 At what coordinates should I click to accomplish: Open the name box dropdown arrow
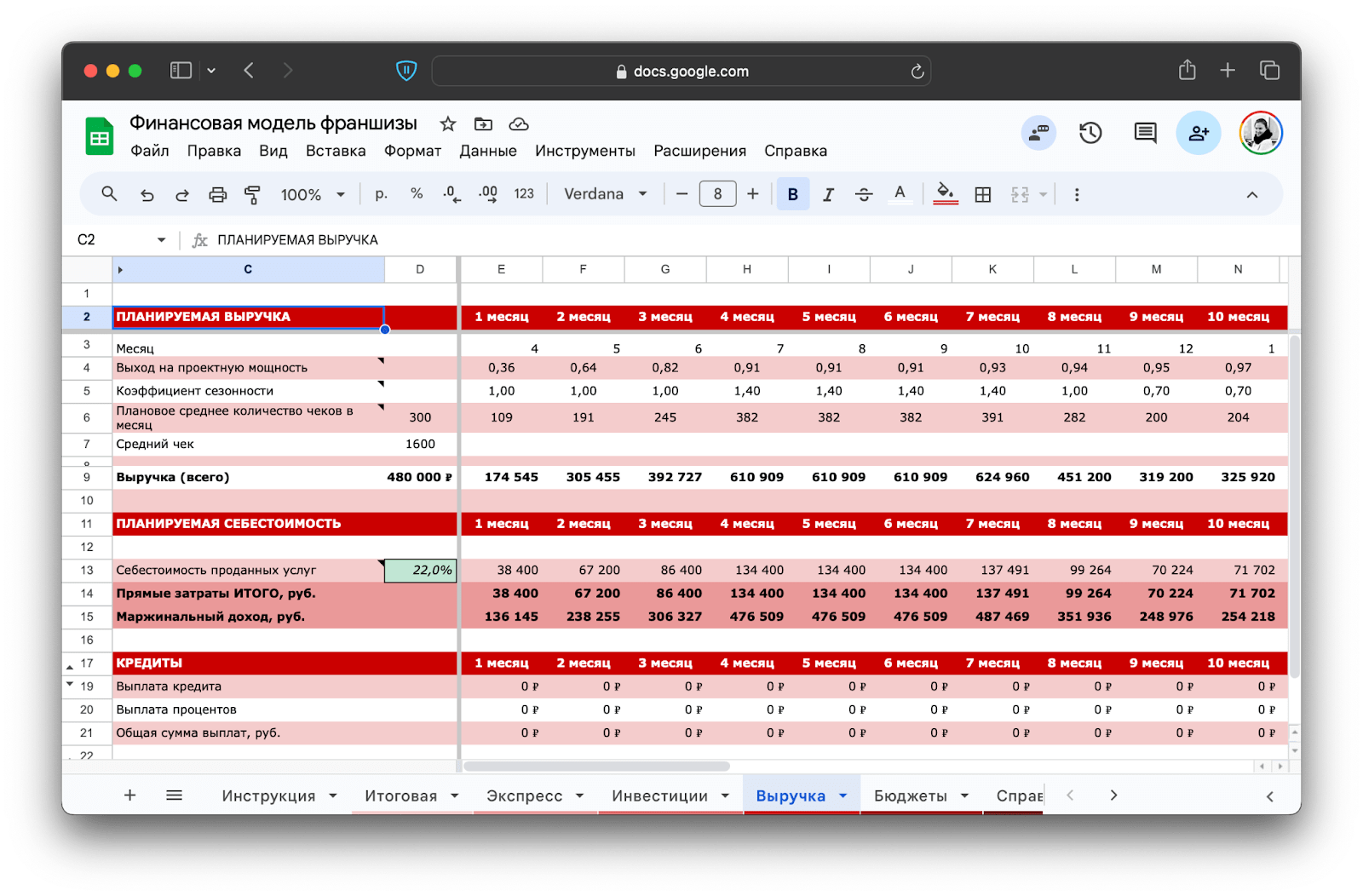tap(161, 240)
